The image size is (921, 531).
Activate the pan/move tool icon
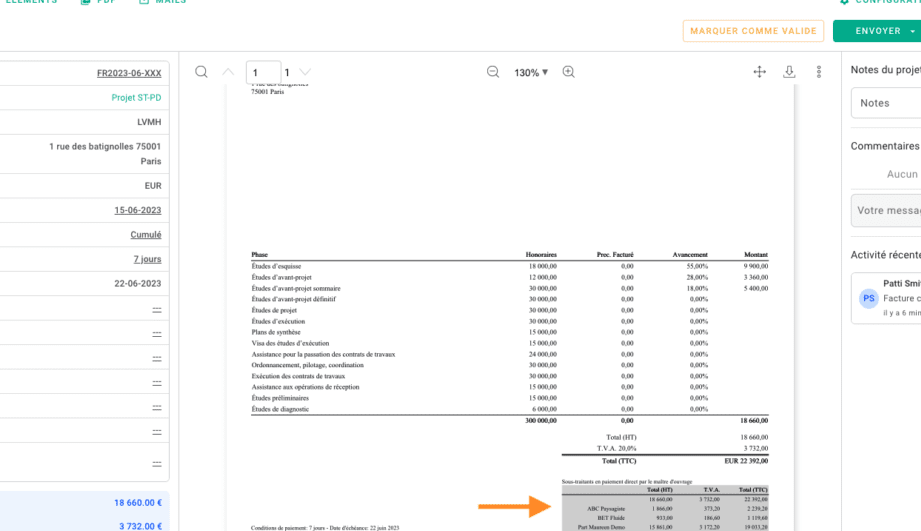tap(759, 72)
